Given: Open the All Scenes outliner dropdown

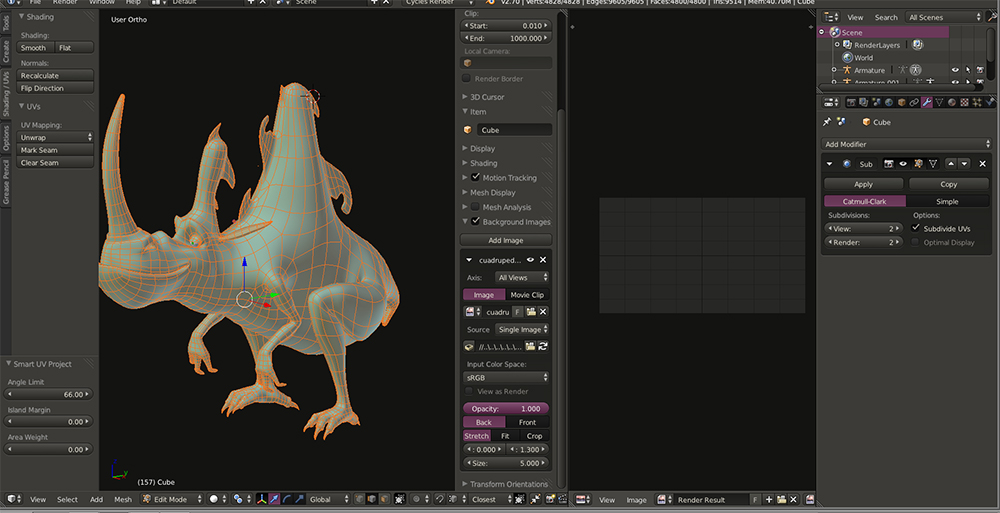Looking at the screenshot, I should click(945, 17).
